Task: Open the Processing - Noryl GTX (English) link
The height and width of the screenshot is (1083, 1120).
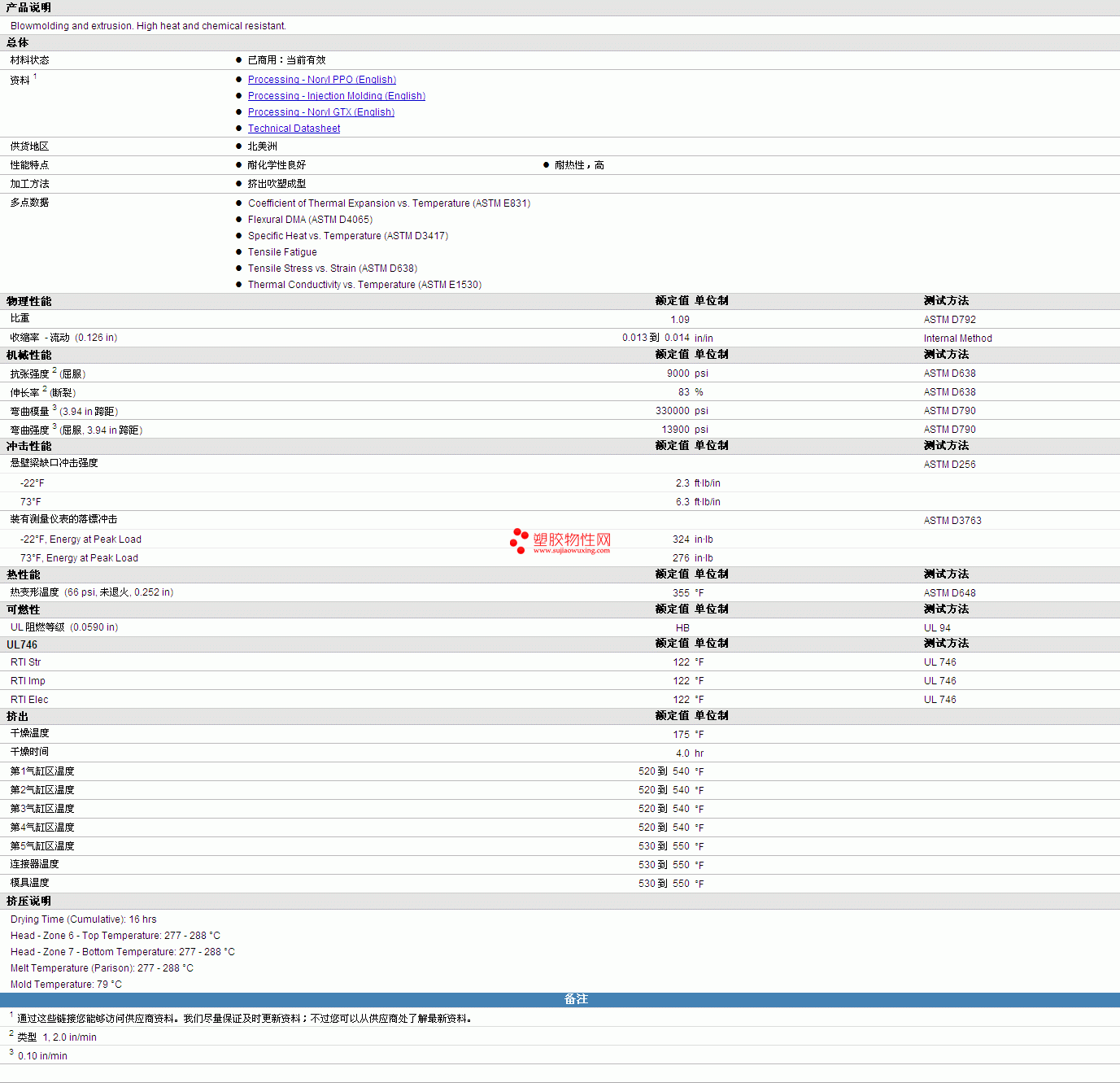Action: pyautogui.click(x=321, y=112)
